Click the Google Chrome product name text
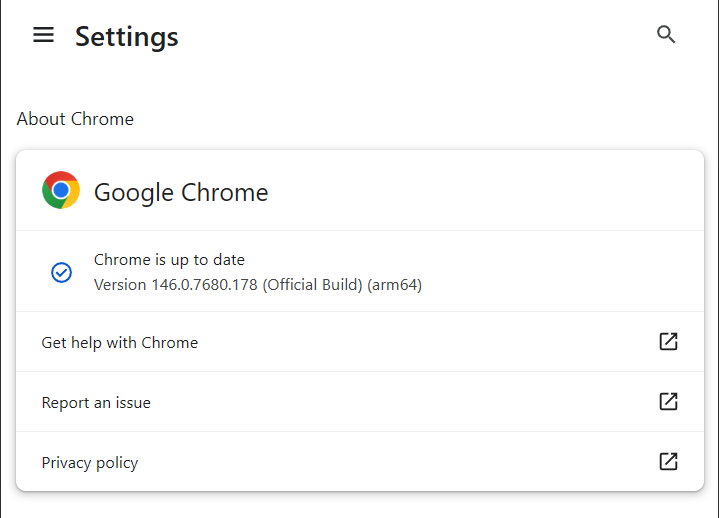The height and width of the screenshot is (518, 719). 181,192
